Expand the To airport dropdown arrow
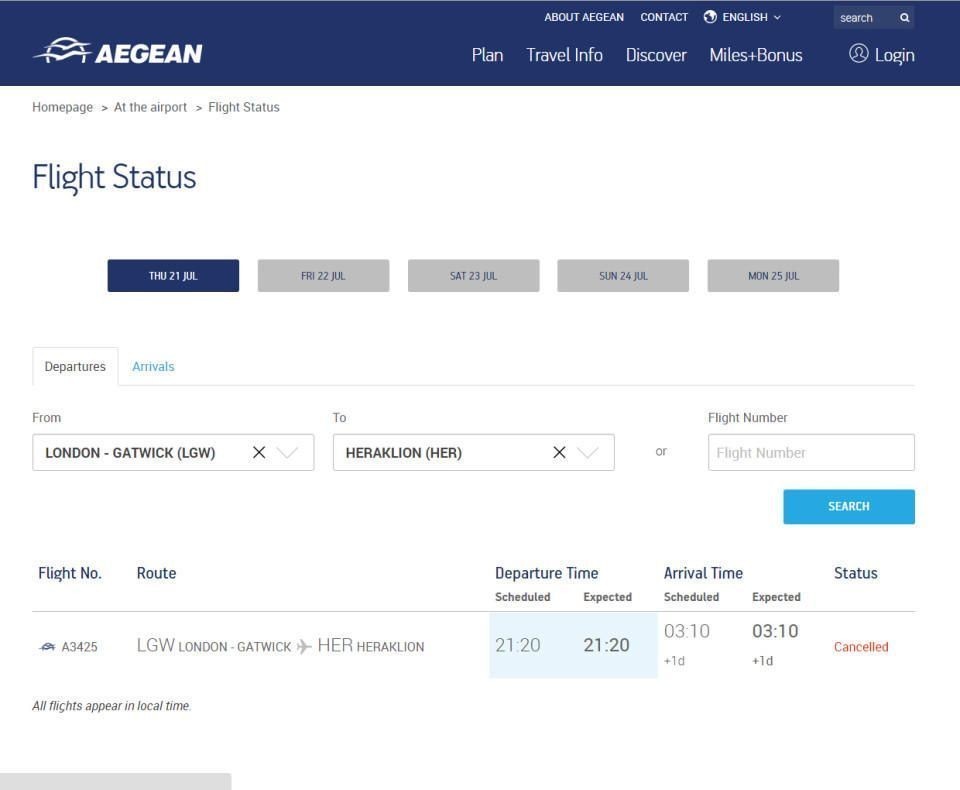 coord(588,453)
